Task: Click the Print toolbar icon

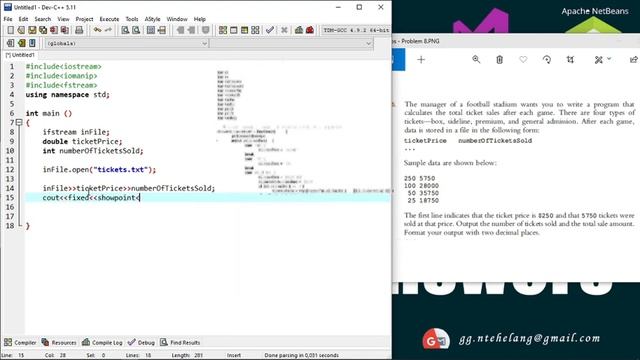Action: click(79, 30)
